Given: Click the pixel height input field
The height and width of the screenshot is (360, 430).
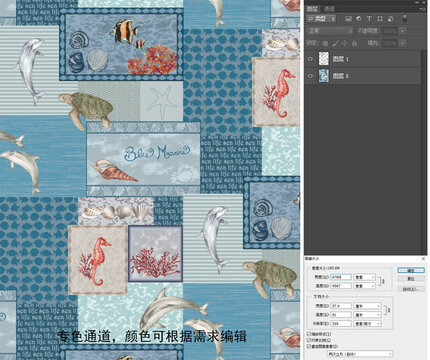Looking at the screenshot, I should [341, 286].
